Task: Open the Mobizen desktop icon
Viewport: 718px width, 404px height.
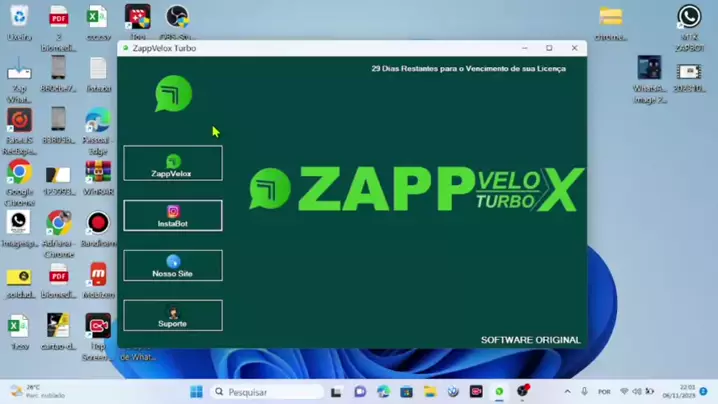Action: pyautogui.click(x=98, y=275)
